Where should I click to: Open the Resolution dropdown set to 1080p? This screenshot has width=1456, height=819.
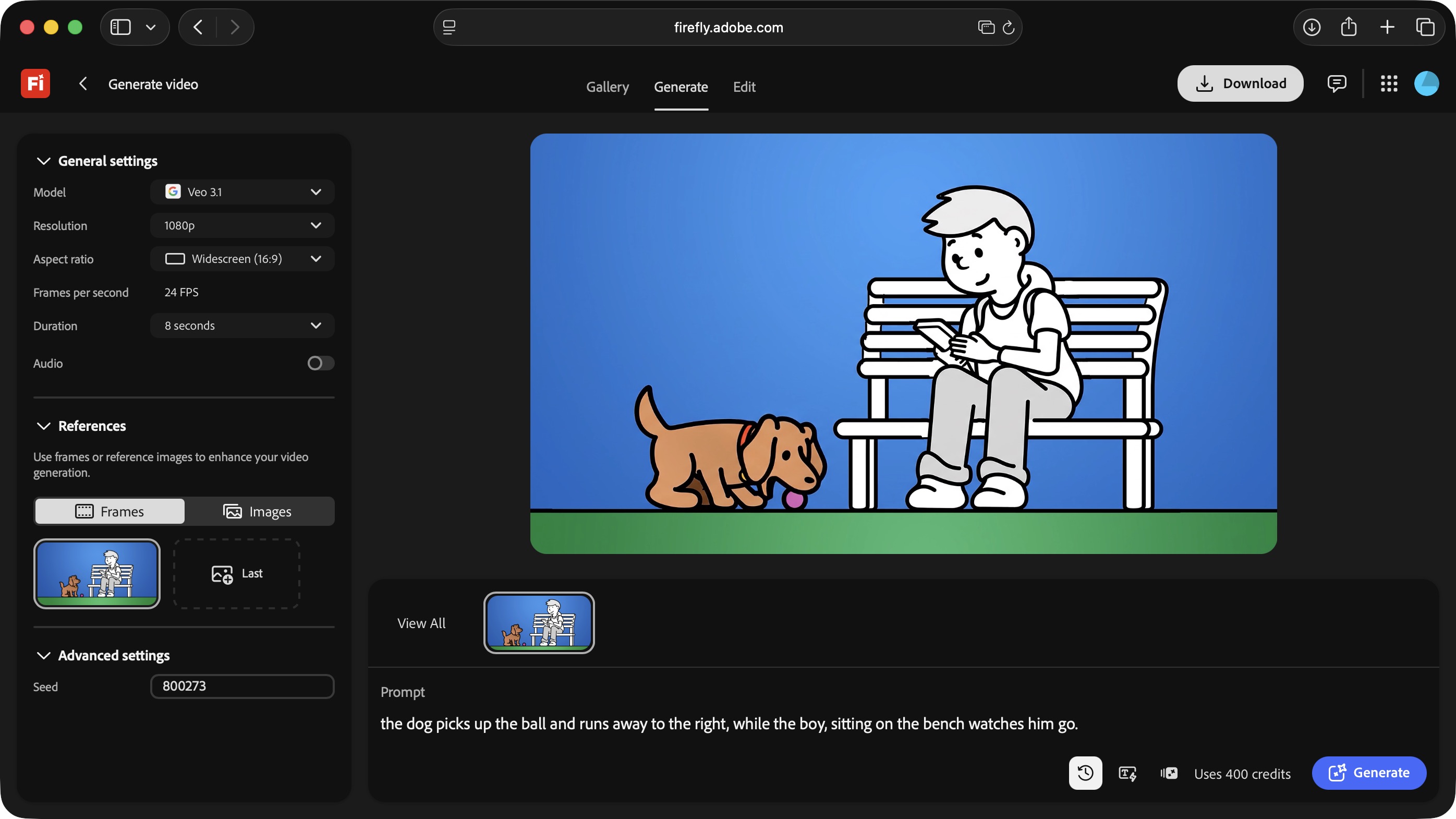[x=242, y=225]
